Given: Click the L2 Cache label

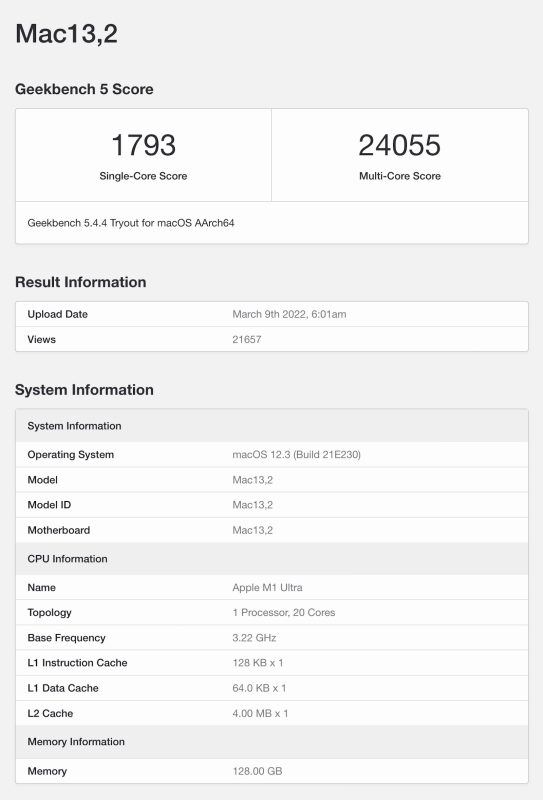Looking at the screenshot, I should coord(50,714).
